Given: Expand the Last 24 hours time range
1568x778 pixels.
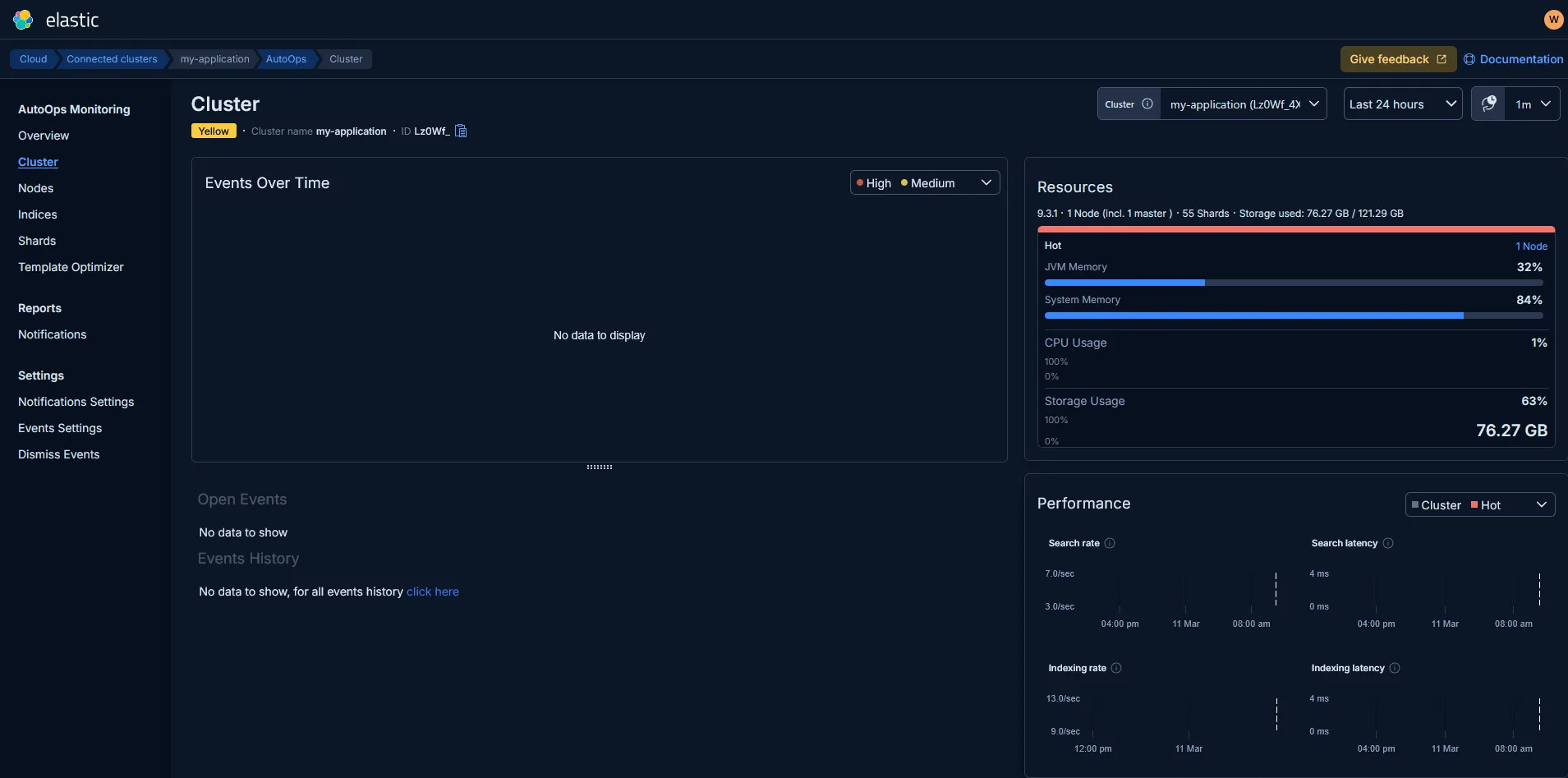Looking at the screenshot, I should coord(1402,104).
